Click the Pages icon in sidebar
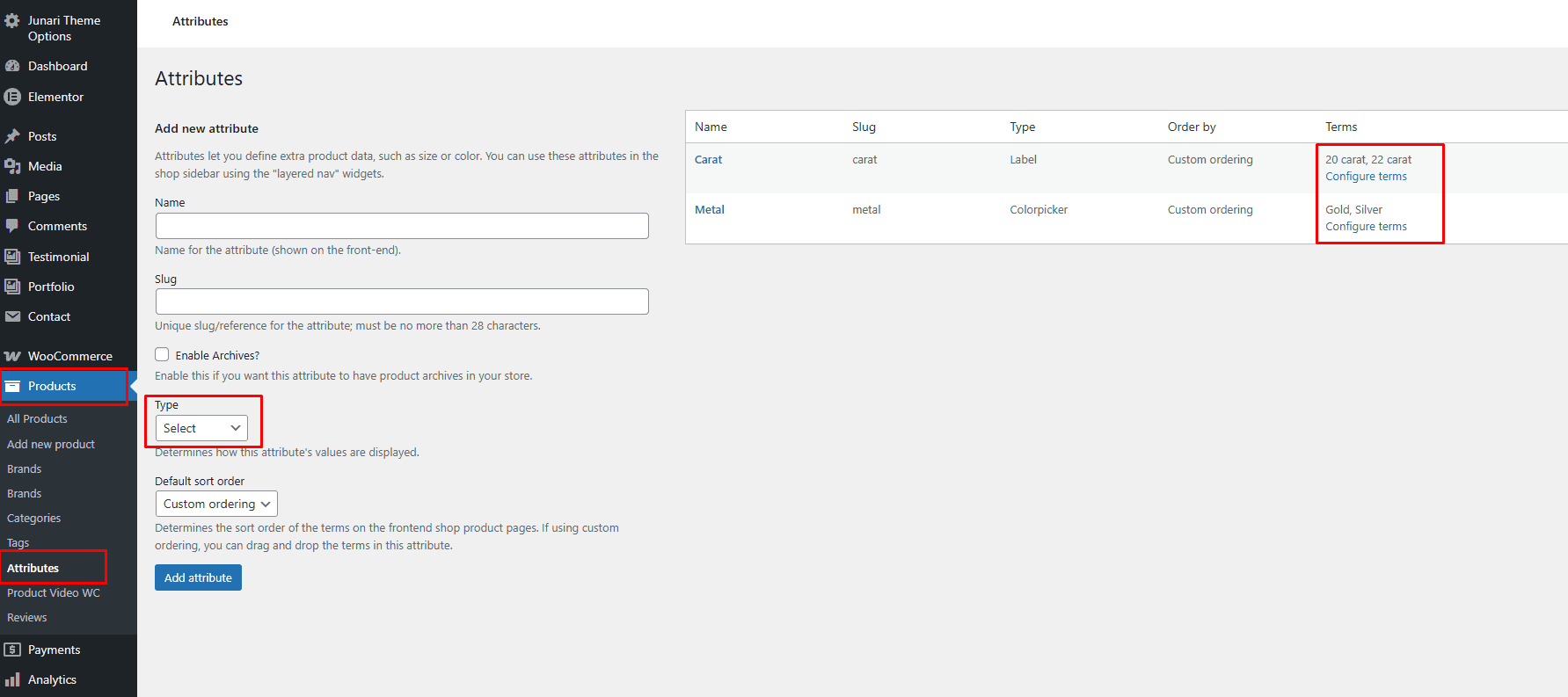 click(x=12, y=196)
